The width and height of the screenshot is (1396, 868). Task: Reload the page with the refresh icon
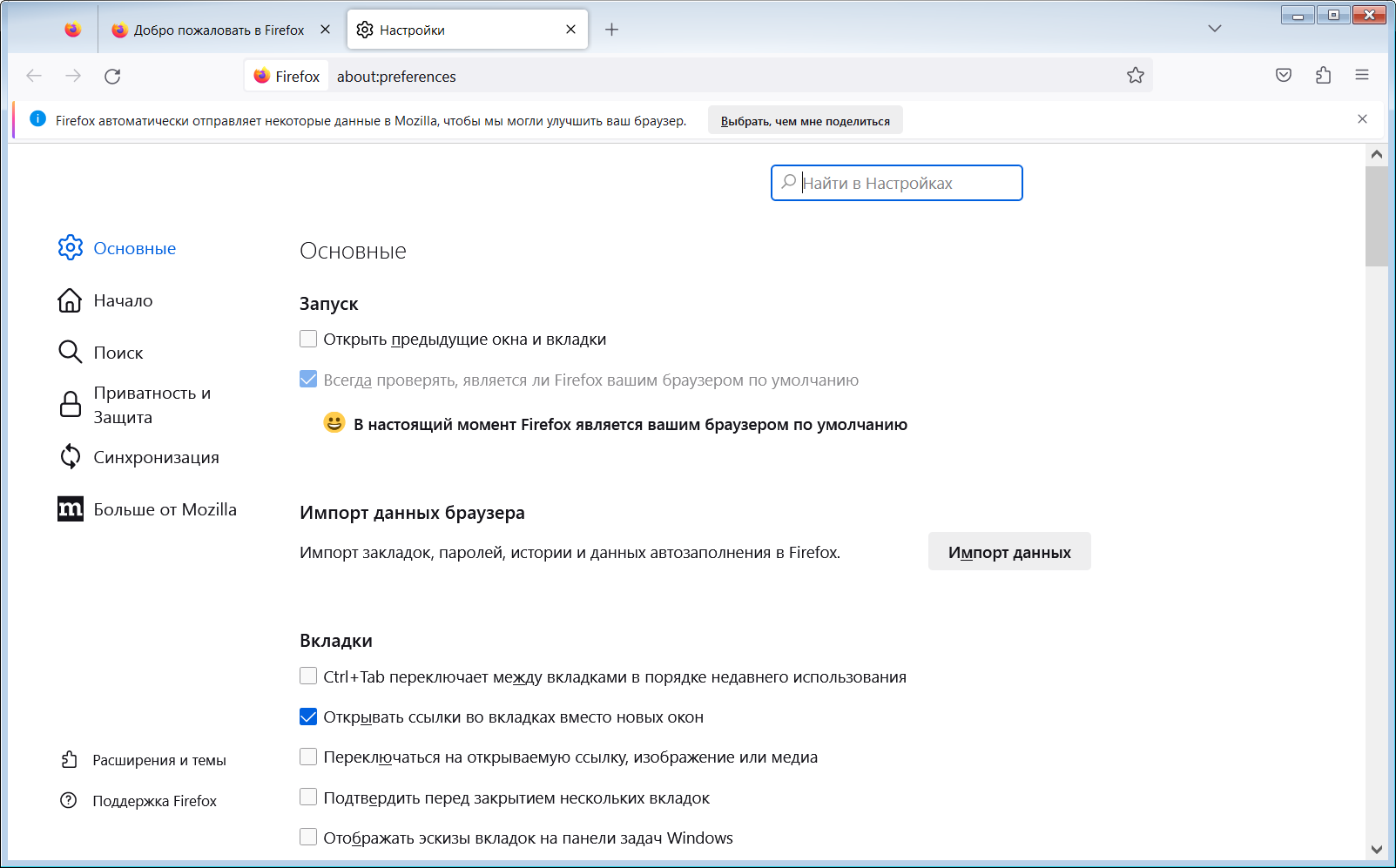click(112, 77)
